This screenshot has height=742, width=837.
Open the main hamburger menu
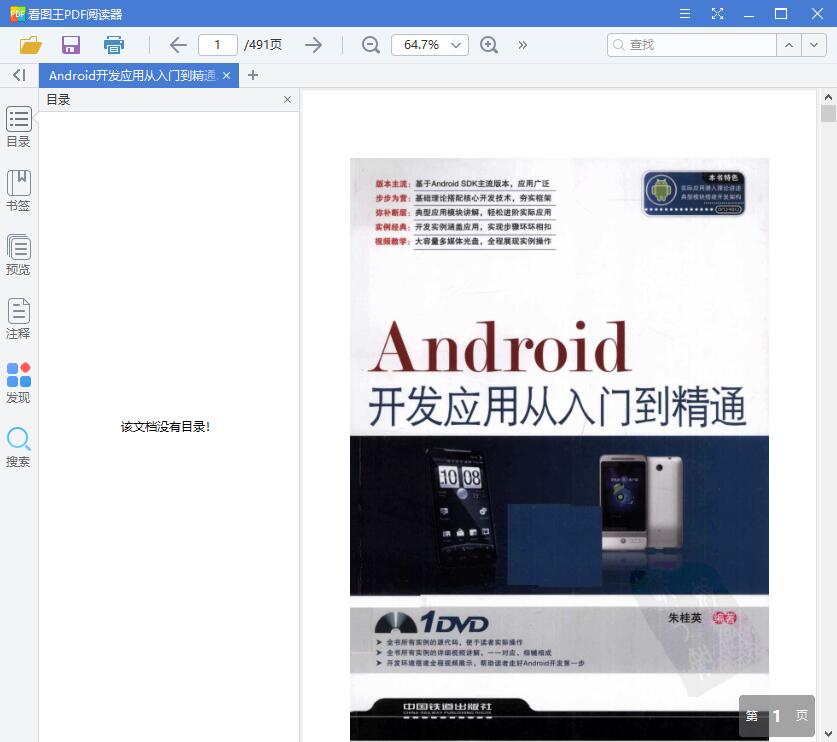(x=685, y=14)
